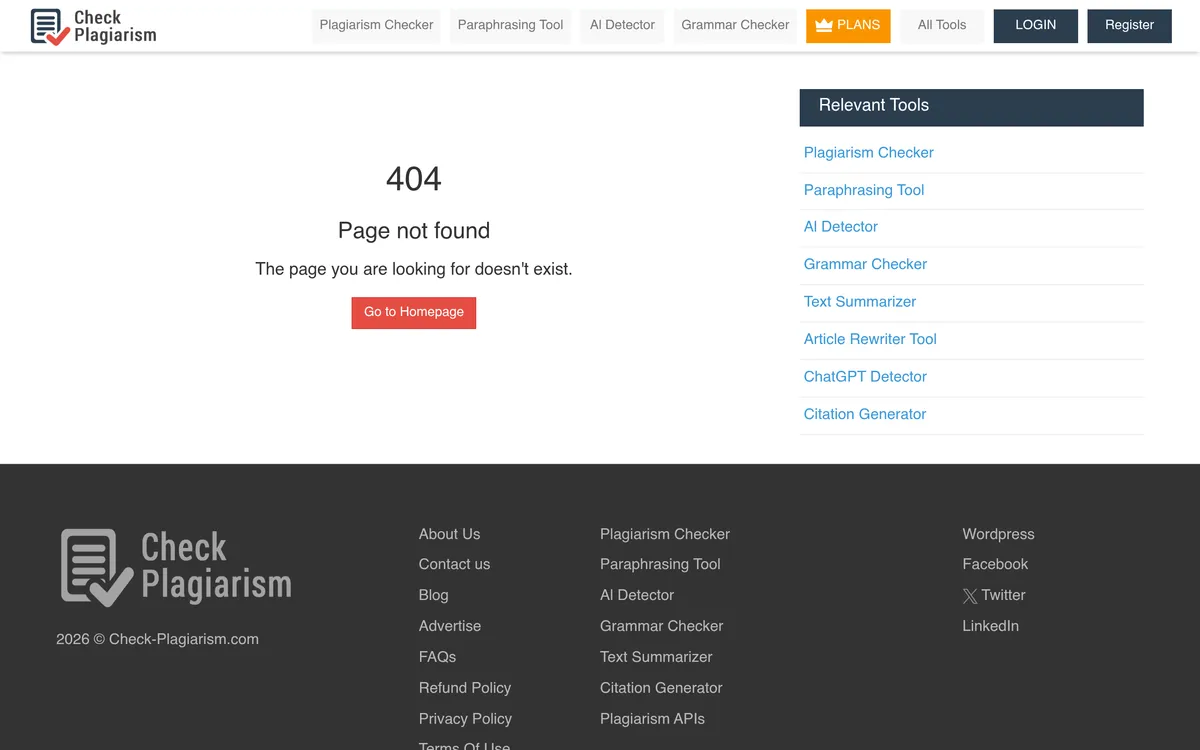Viewport: 1200px width, 750px height.
Task: Select AI Detector in the header menu
Action: [x=622, y=25]
